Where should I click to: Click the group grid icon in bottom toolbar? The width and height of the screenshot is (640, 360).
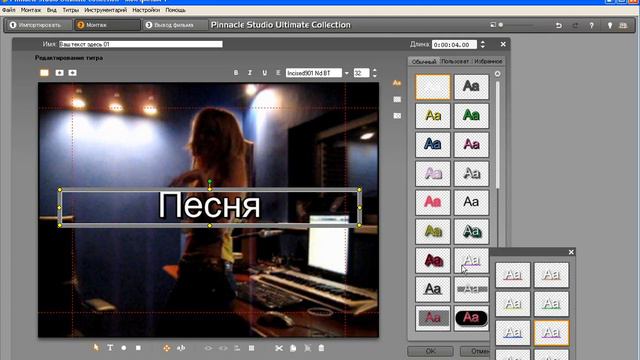coord(251,348)
